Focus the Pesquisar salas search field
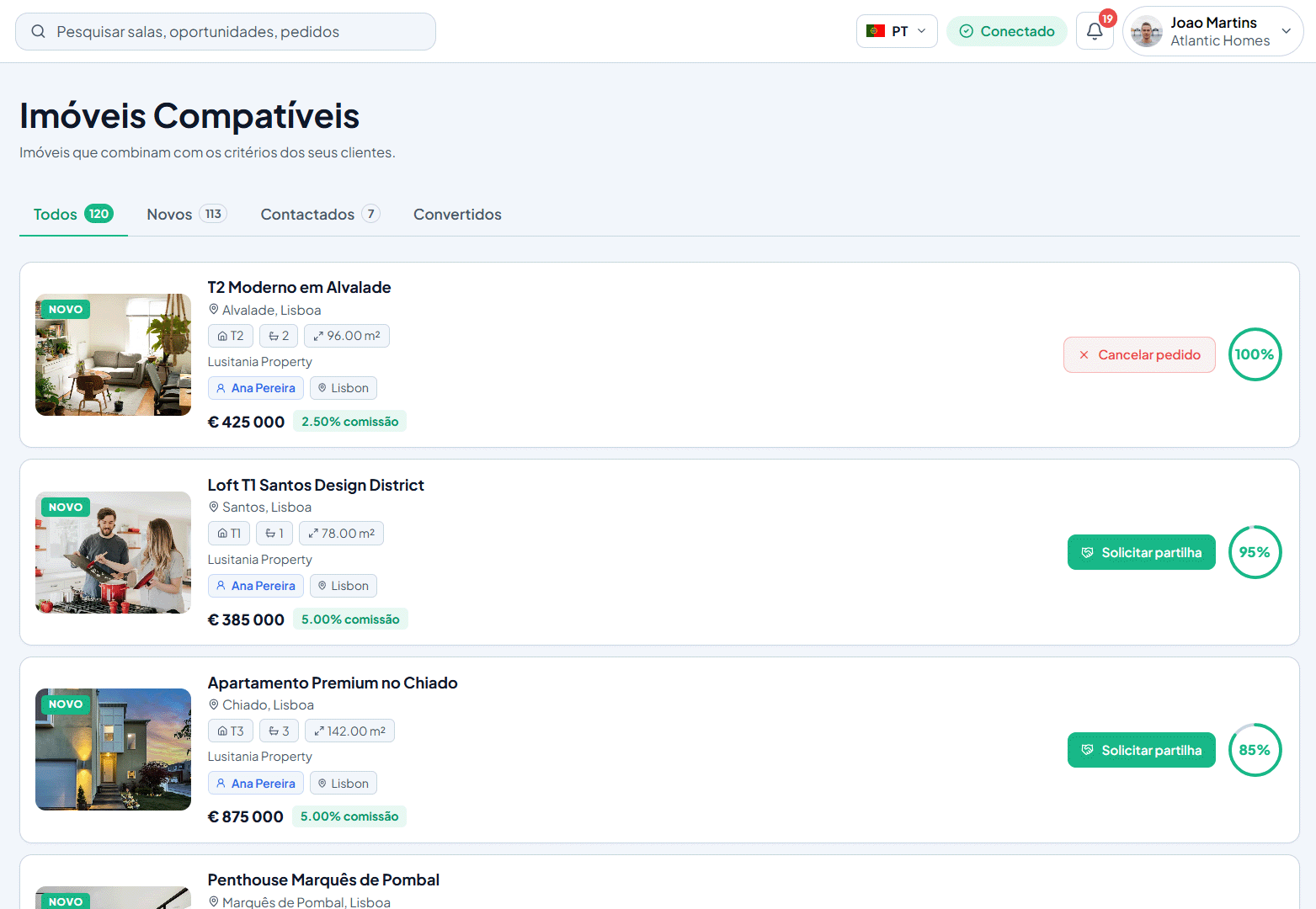 click(226, 31)
